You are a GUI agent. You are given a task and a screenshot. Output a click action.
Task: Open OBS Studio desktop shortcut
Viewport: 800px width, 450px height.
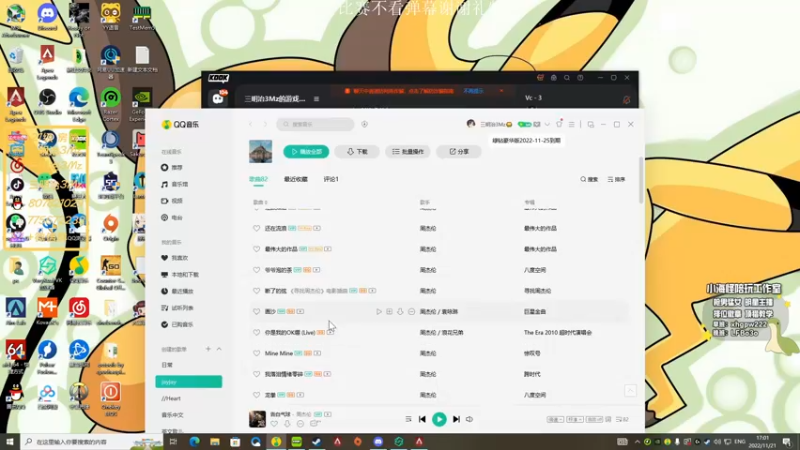point(47,102)
